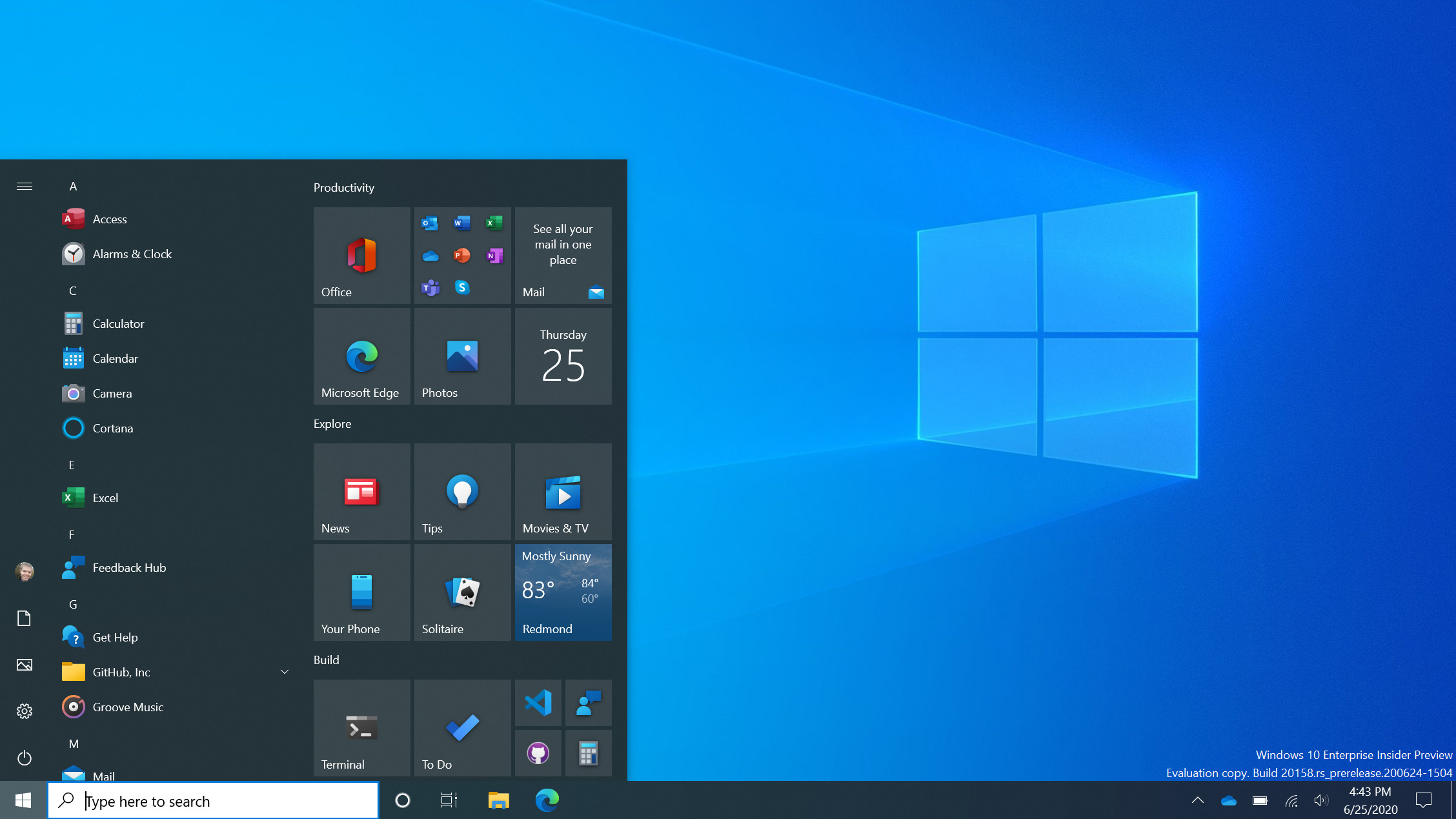The width and height of the screenshot is (1456, 819).
Task: Launch Solitaire card game
Action: point(461,592)
